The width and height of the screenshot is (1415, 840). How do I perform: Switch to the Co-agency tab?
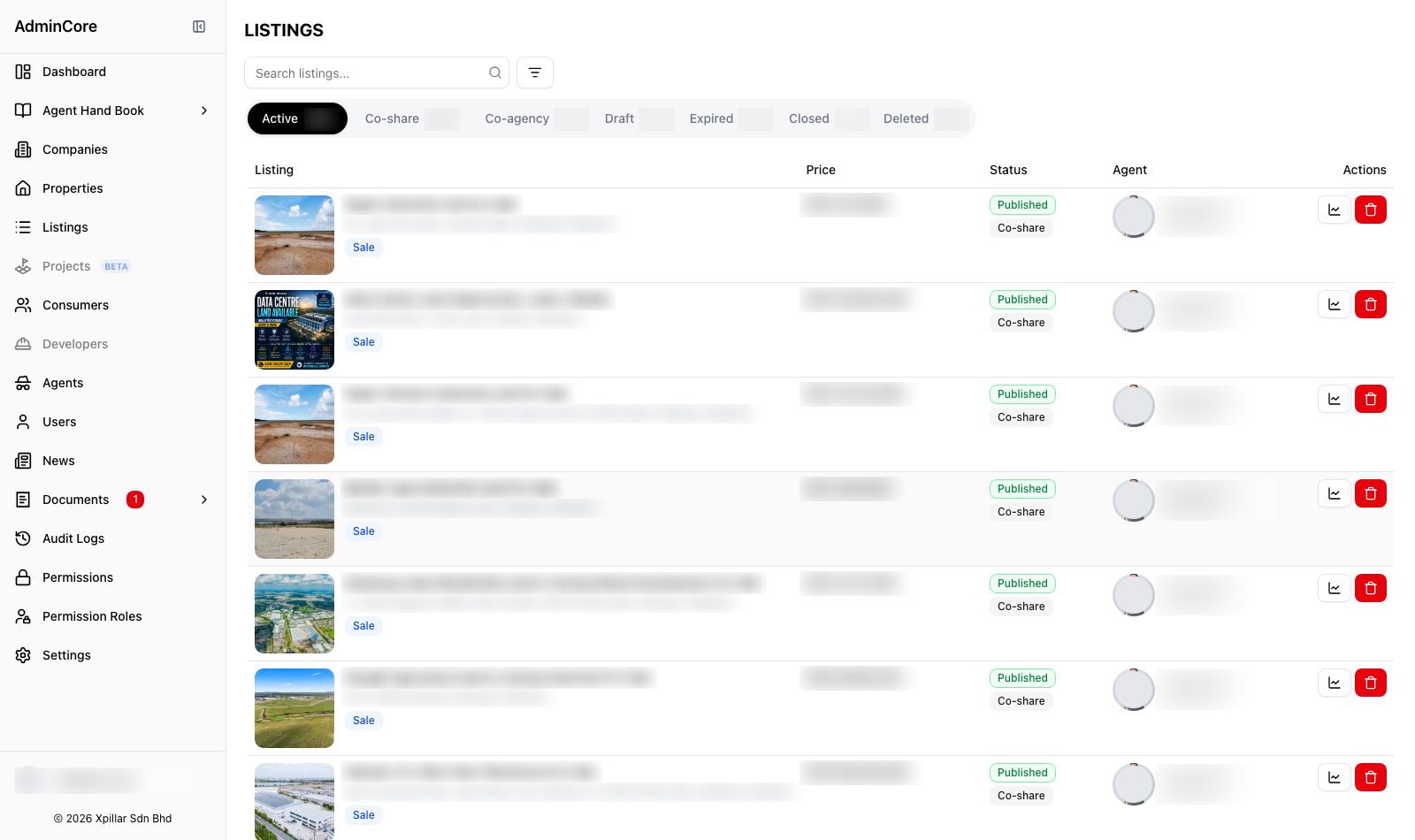pos(536,118)
